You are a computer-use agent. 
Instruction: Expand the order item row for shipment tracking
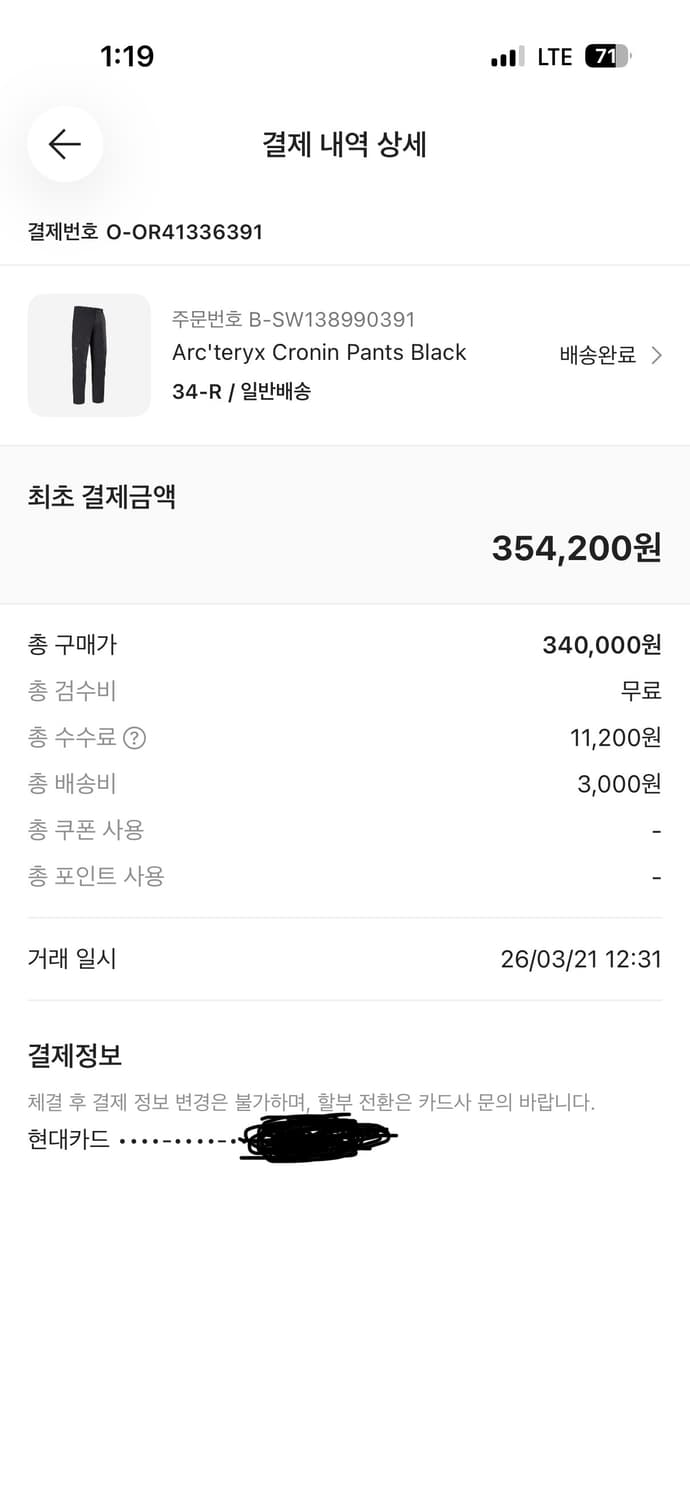pyautogui.click(x=345, y=355)
